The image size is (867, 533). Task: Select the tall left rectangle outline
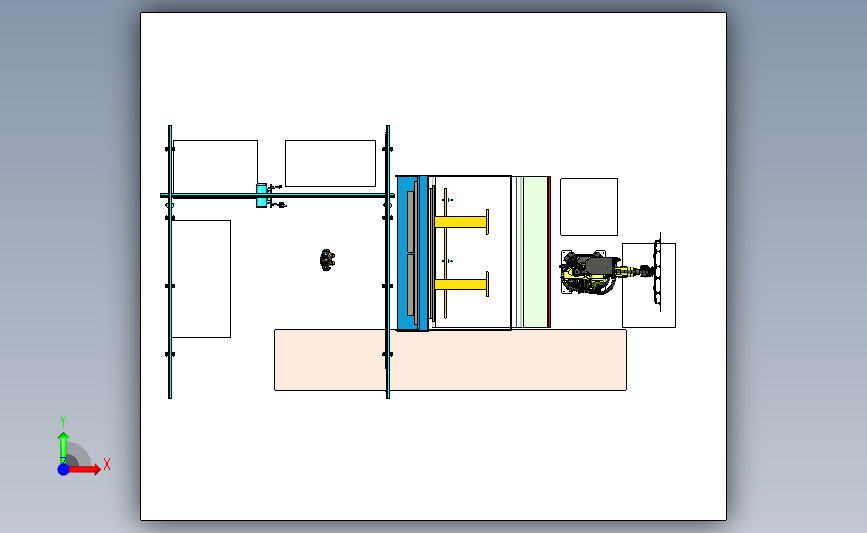click(x=201, y=279)
